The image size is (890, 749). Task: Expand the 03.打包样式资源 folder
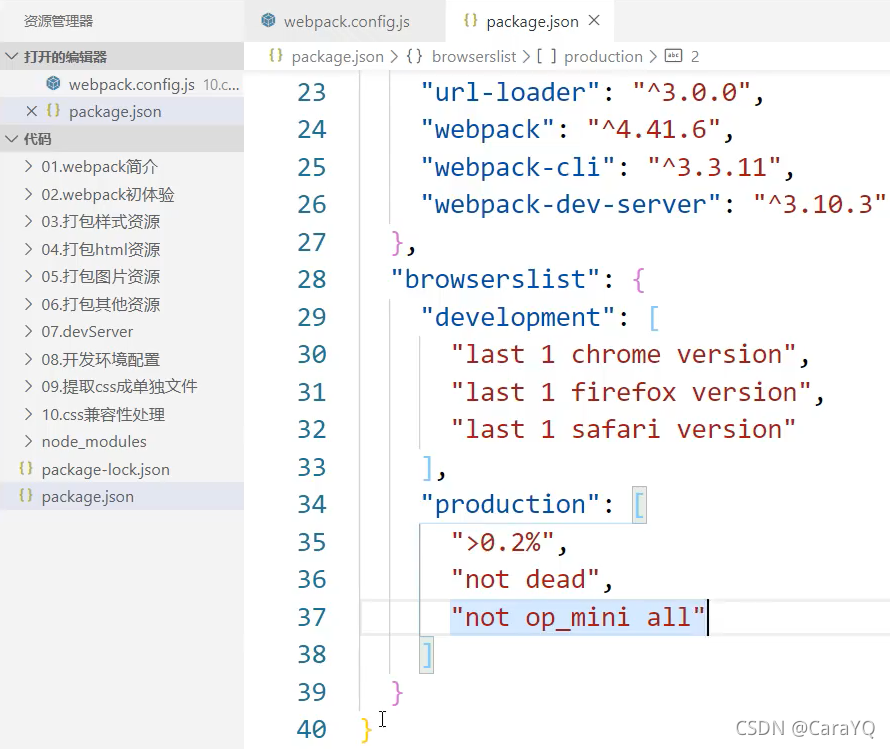[x=122, y=222]
